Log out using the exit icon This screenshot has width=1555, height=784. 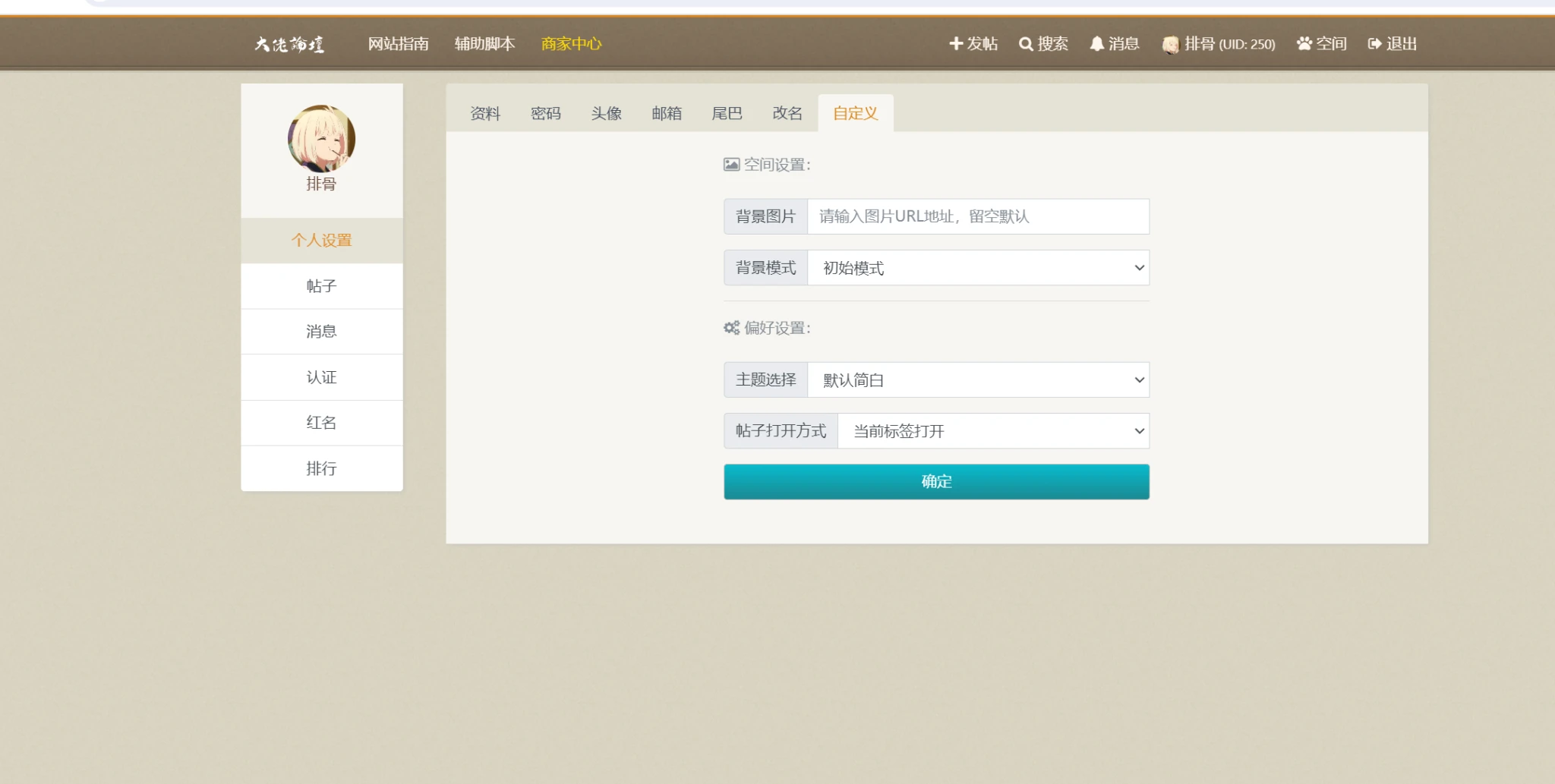pos(1374,44)
